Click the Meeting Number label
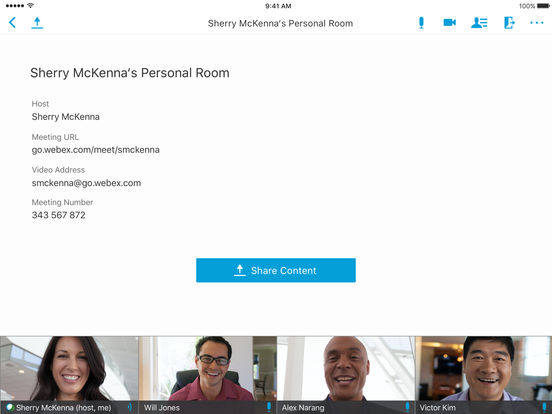This screenshot has width=552, height=414. (62, 202)
